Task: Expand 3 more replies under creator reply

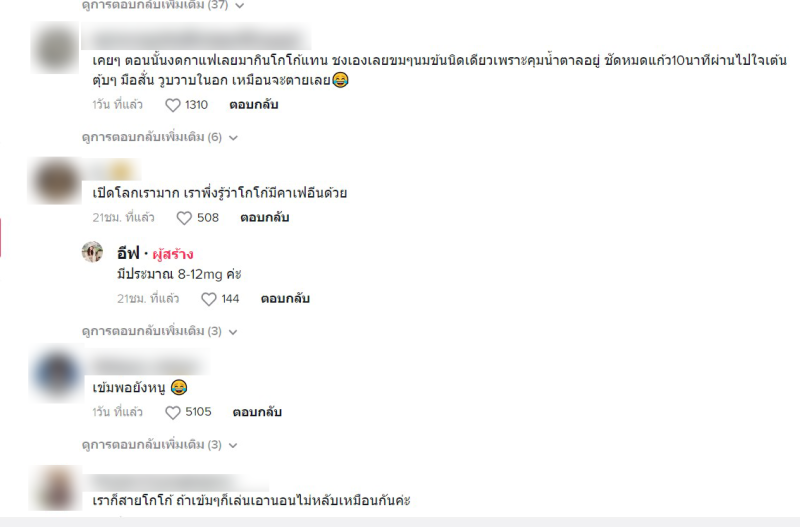Action: coord(160,332)
